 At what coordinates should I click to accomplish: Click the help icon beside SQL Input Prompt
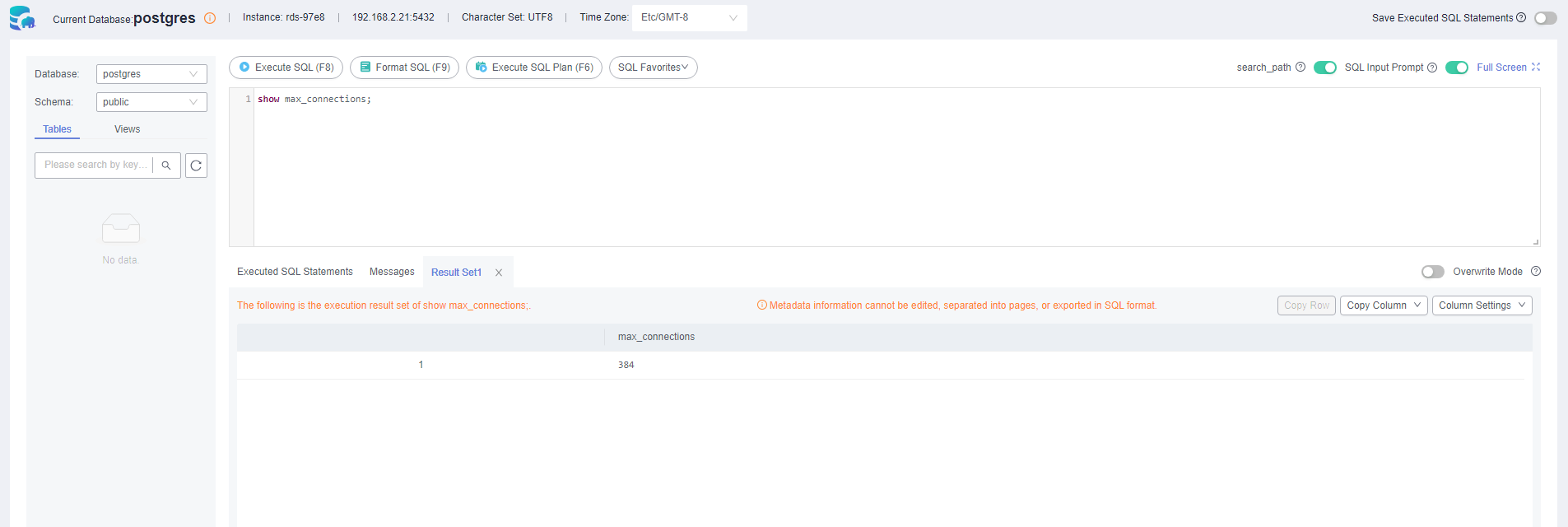point(1432,68)
